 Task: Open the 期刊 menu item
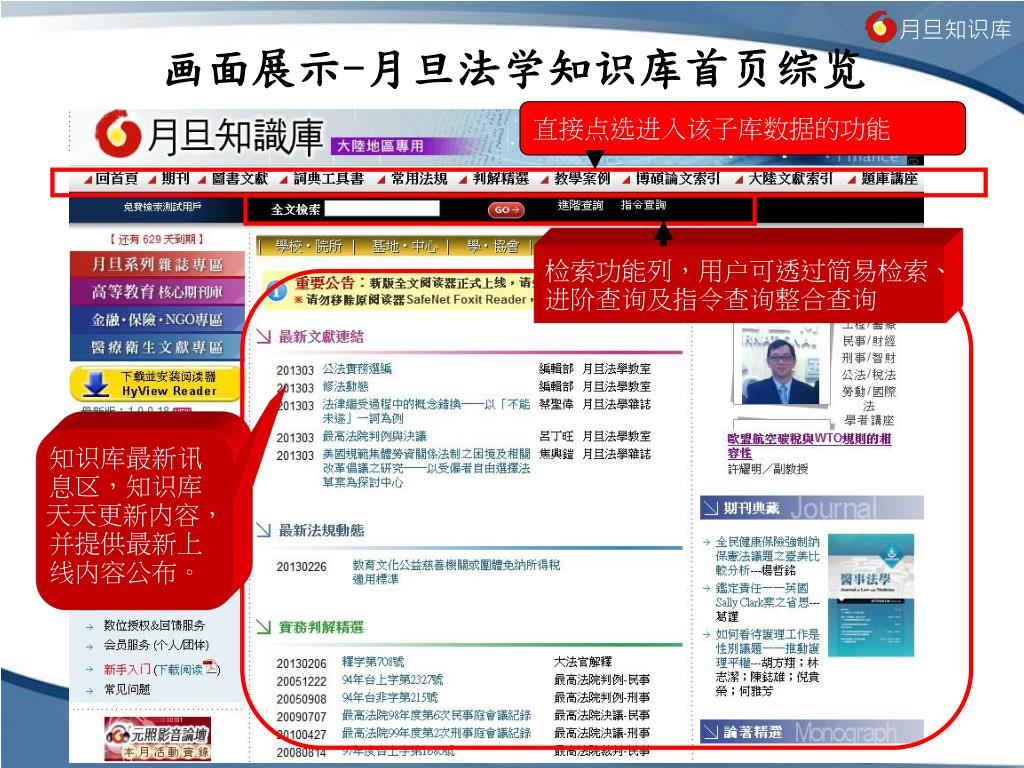pos(175,178)
